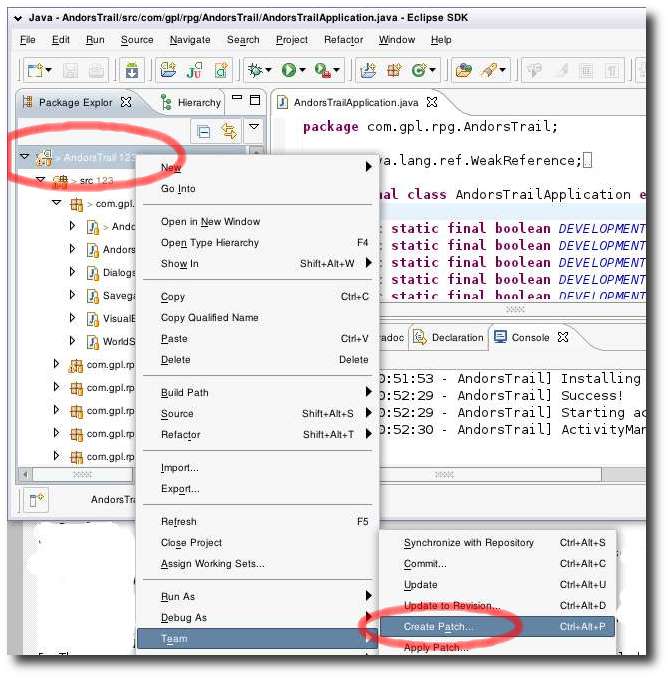Maximize the Package Explorer view panel
This screenshot has width=669, height=678.
point(256,101)
